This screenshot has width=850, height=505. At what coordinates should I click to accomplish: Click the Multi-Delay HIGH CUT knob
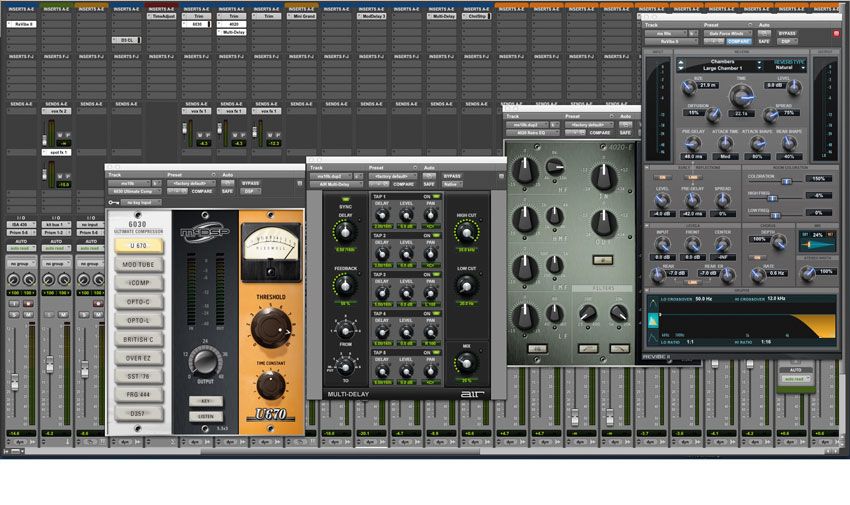pyautogui.click(x=466, y=233)
